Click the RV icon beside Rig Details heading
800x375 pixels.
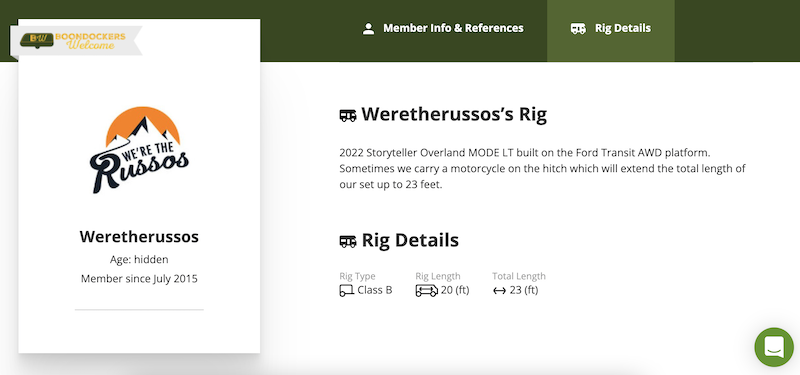pos(348,241)
